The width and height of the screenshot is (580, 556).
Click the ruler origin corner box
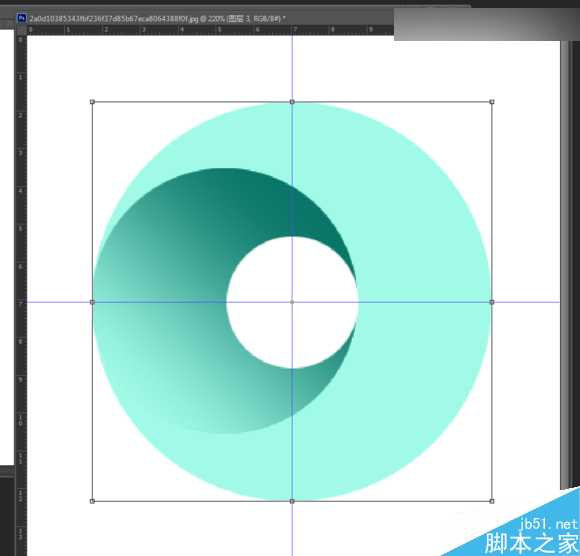pos(21,30)
